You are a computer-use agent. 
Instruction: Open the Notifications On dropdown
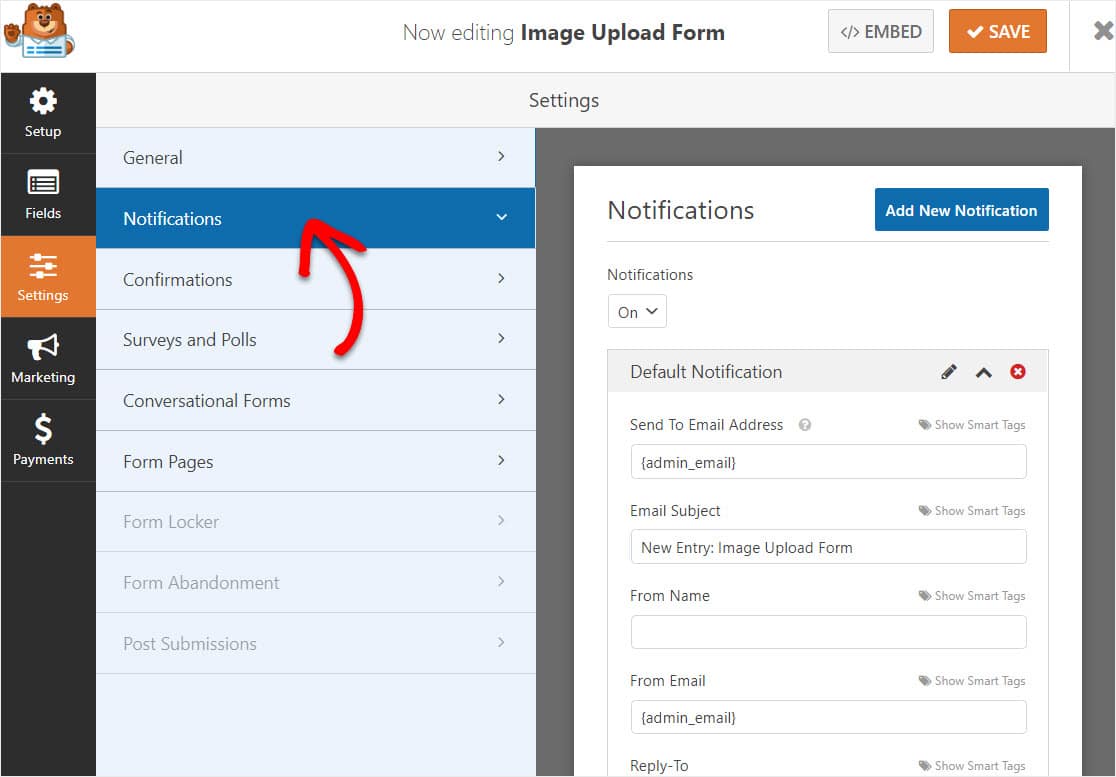coord(637,312)
